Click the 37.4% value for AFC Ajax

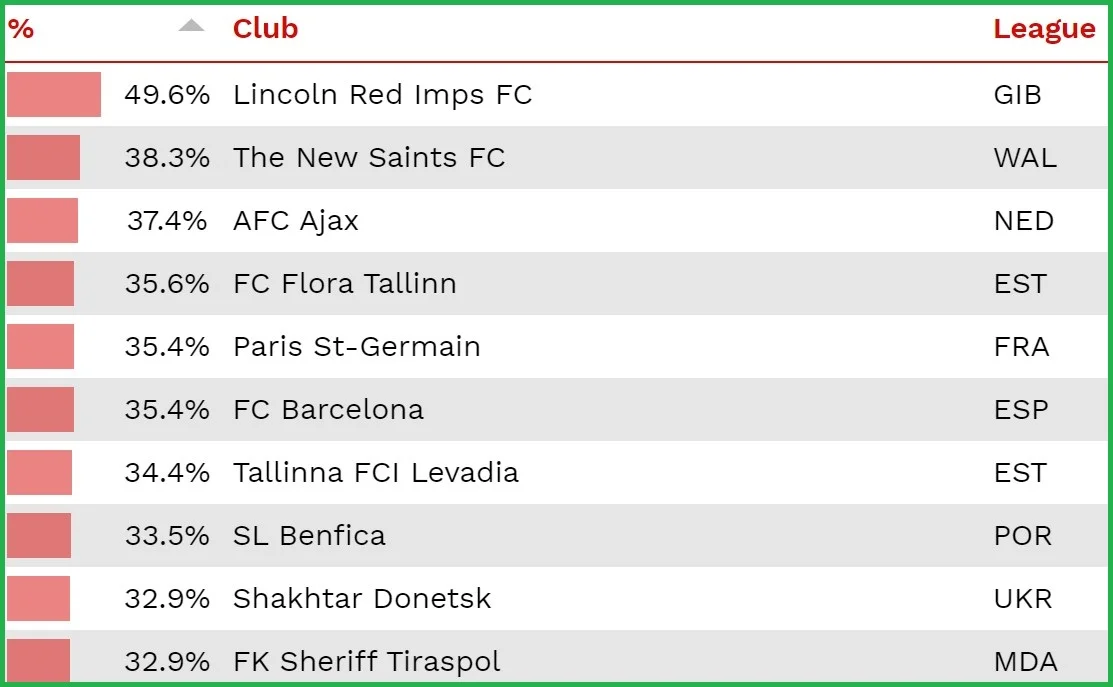(x=167, y=221)
